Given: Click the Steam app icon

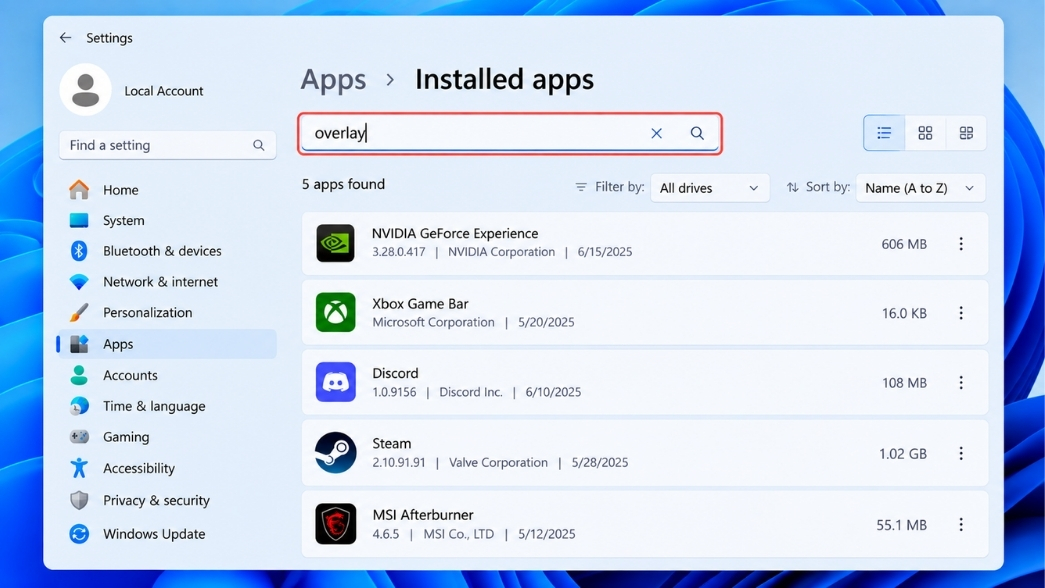Looking at the screenshot, I should pos(335,453).
